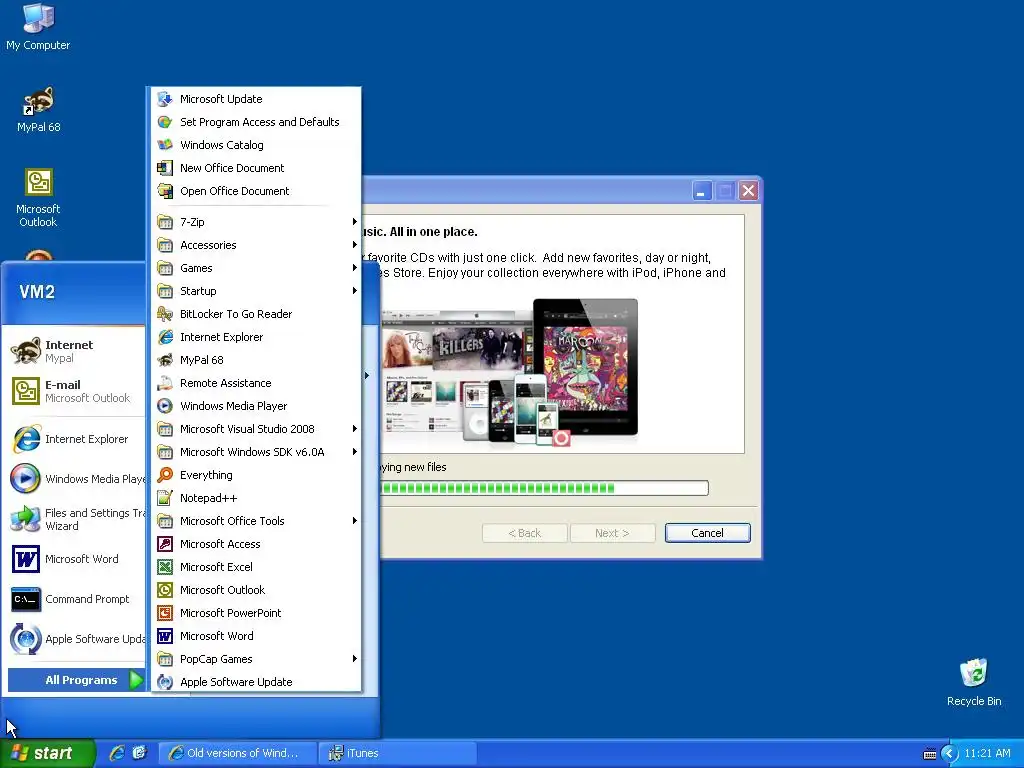Expand Microsoft Visual Studio 2008 submenu arrow
The image size is (1024, 768).
(355, 429)
